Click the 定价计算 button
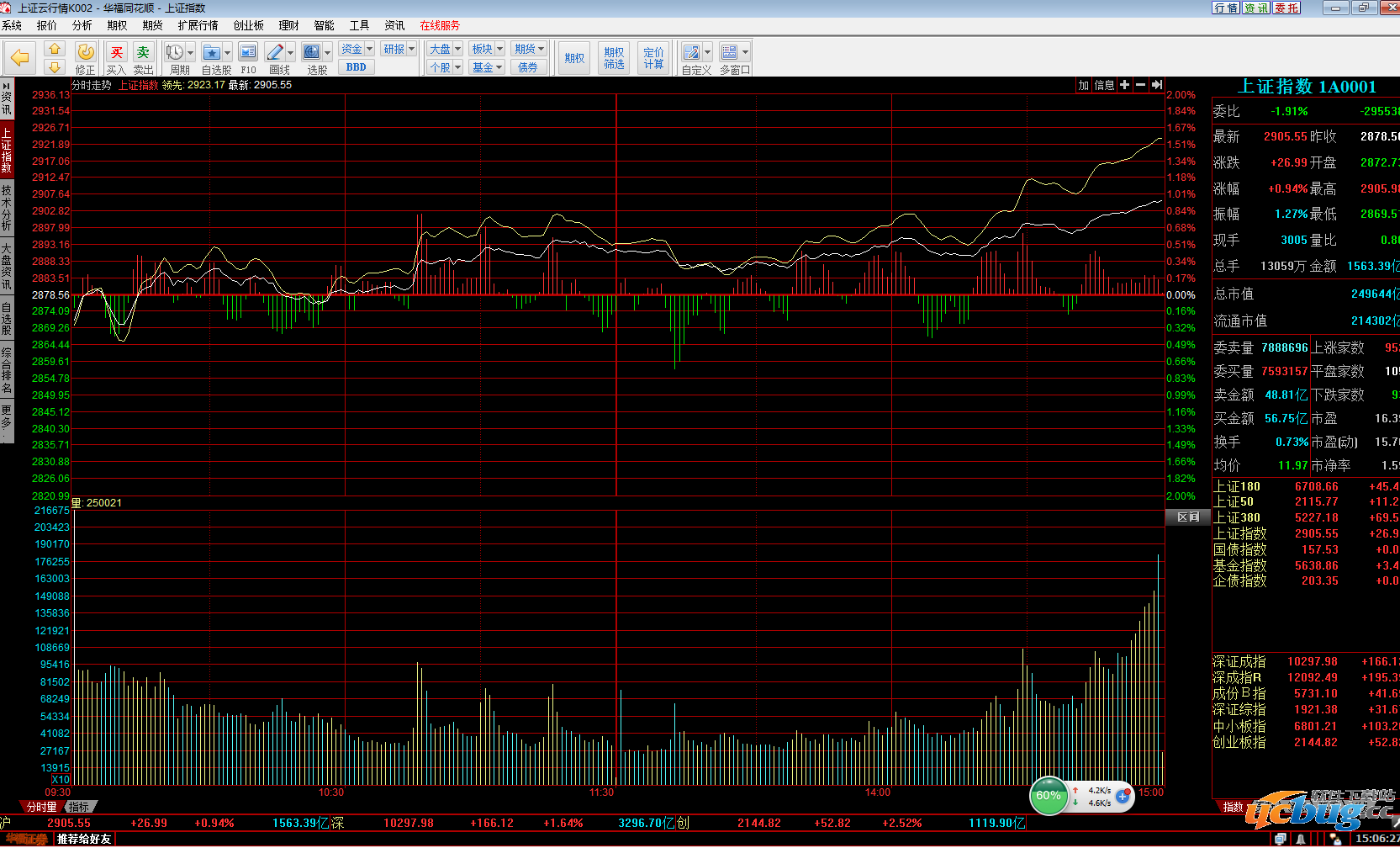1400x848 pixels. (x=653, y=58)
